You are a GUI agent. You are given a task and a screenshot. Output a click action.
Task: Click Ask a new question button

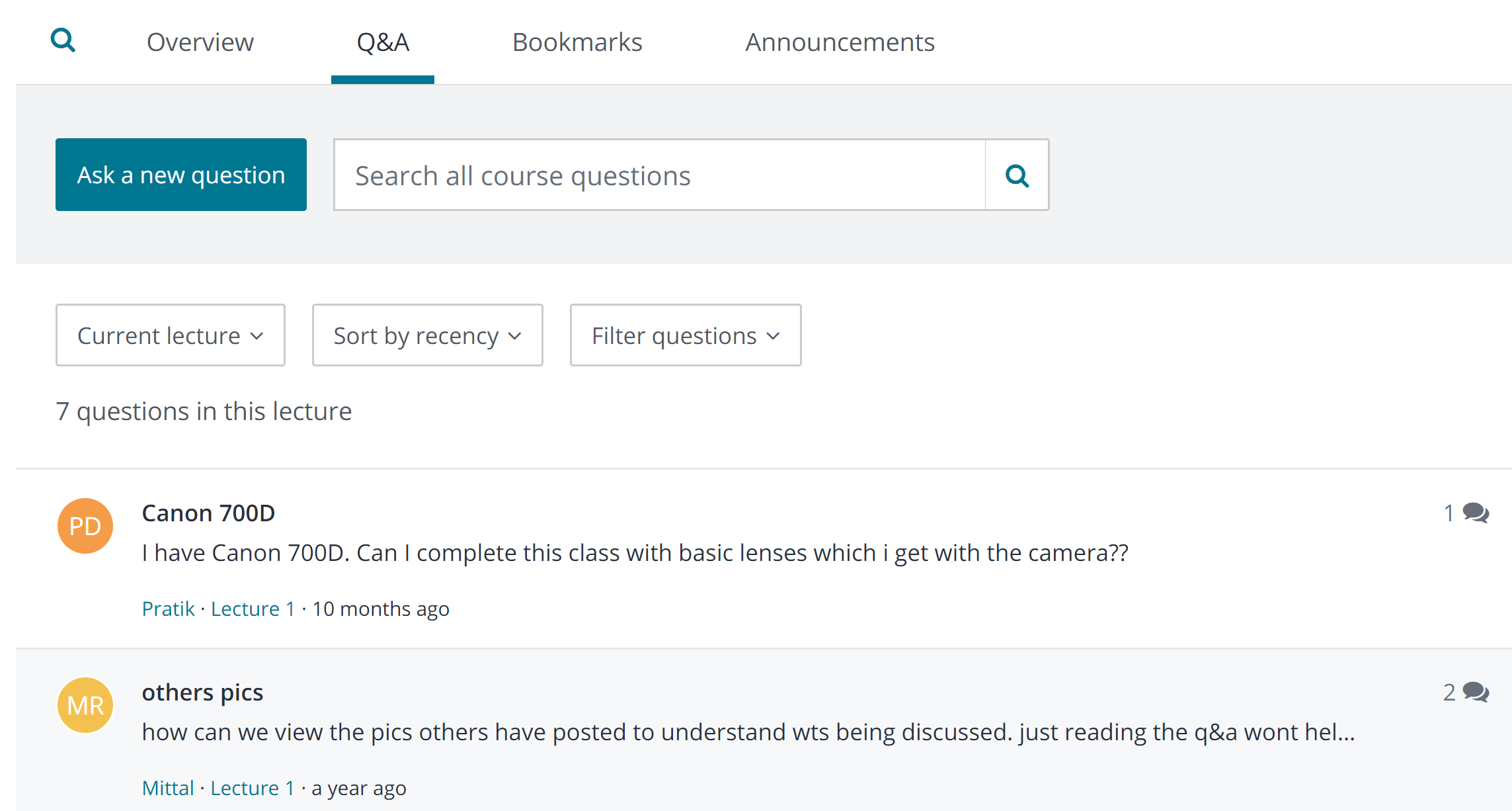pyautogui.click(x=181, y=175)
